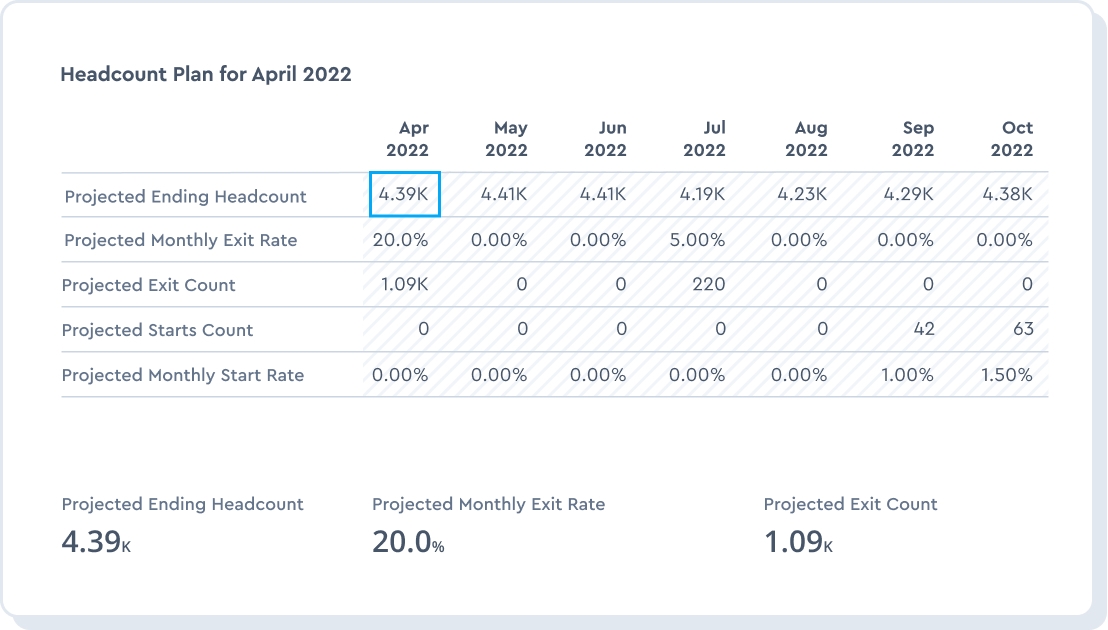Click the Headcount Plan for April 2022 title
The image size is (1108, 630).
point(206,74)
